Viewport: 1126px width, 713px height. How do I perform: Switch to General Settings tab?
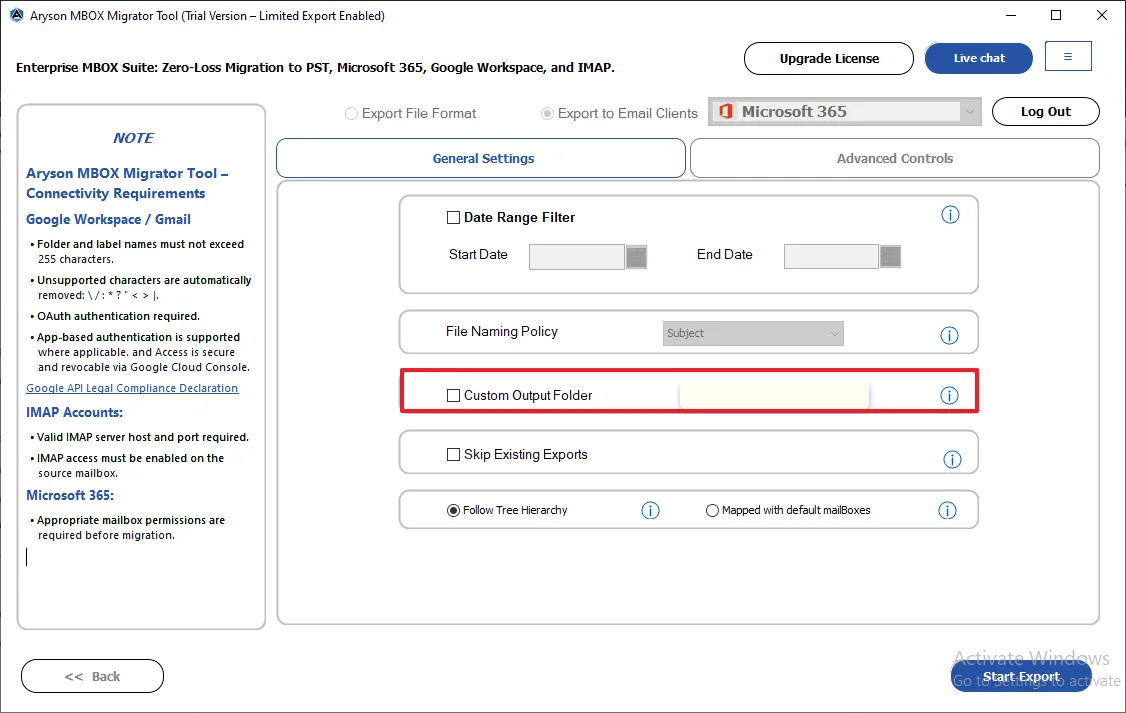[x=481, y=158]
